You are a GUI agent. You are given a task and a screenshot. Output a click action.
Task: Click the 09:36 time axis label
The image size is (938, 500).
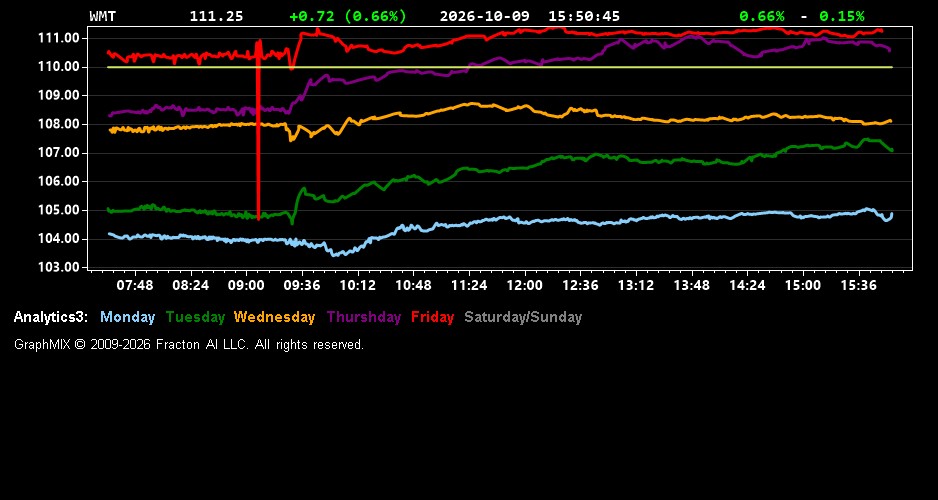[x=302, y=285]
